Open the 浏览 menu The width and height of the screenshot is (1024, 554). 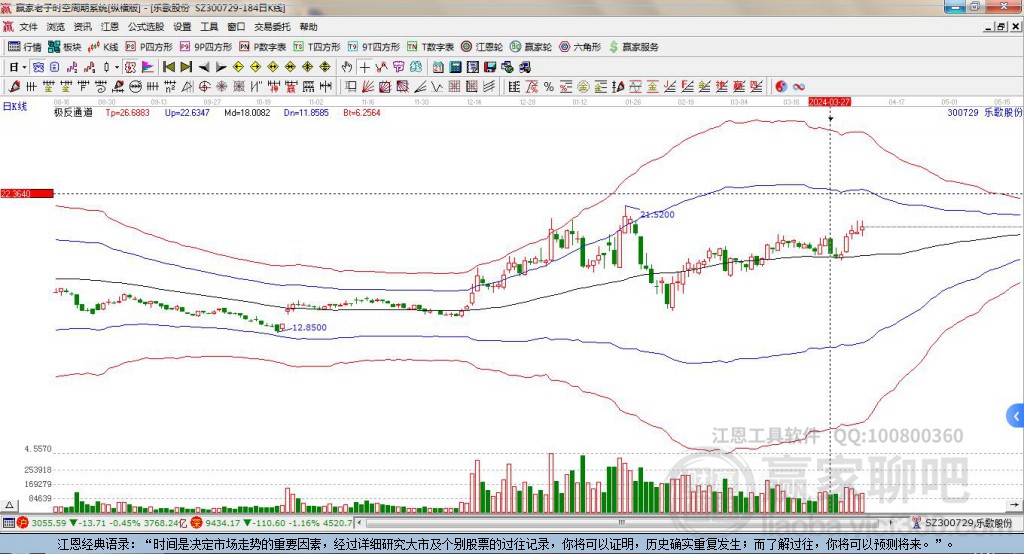pos(56,27)
